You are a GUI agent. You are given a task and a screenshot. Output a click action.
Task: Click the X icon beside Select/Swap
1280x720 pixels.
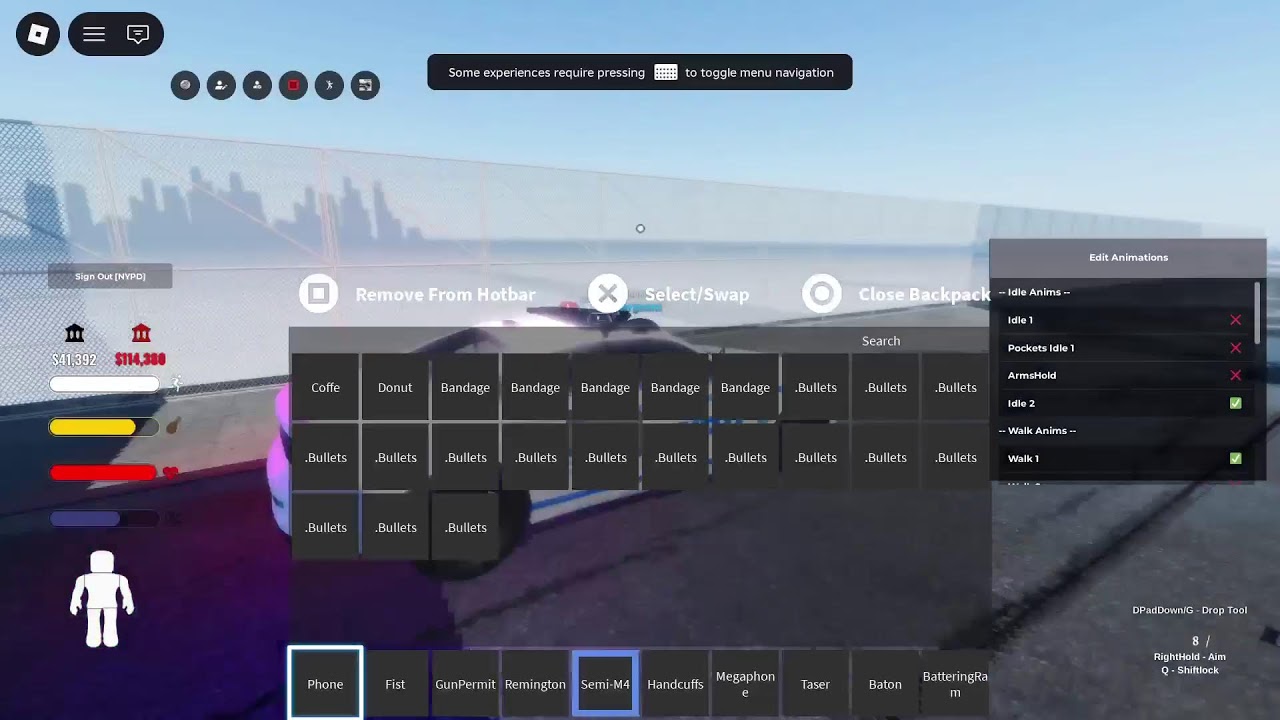607,294
